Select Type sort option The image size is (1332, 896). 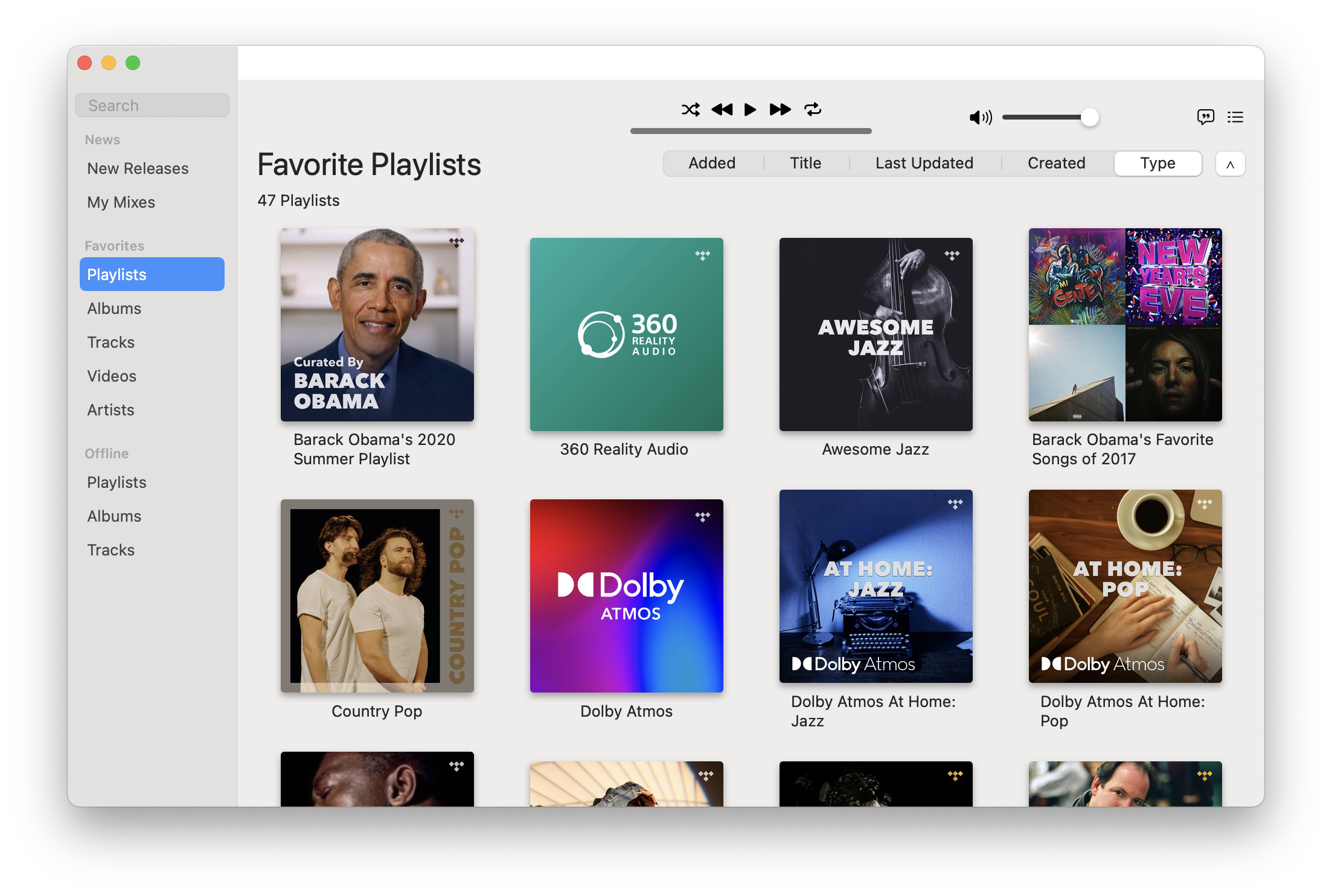point(1156,163)
